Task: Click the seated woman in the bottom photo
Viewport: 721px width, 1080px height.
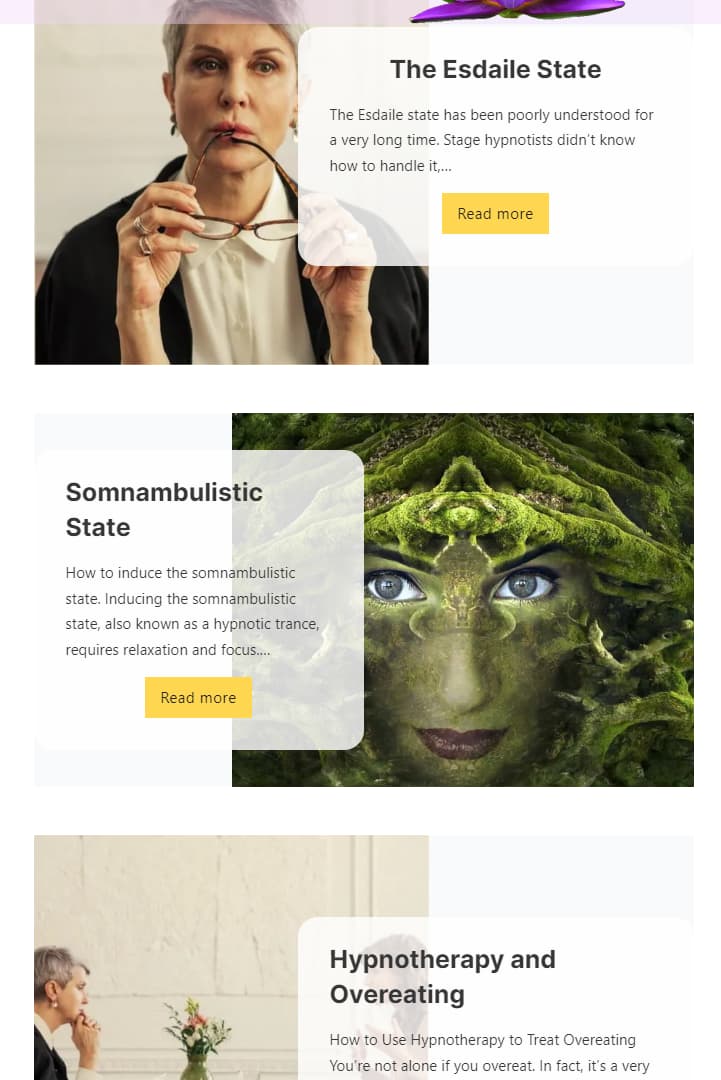Action: (x=65, y=1014)
